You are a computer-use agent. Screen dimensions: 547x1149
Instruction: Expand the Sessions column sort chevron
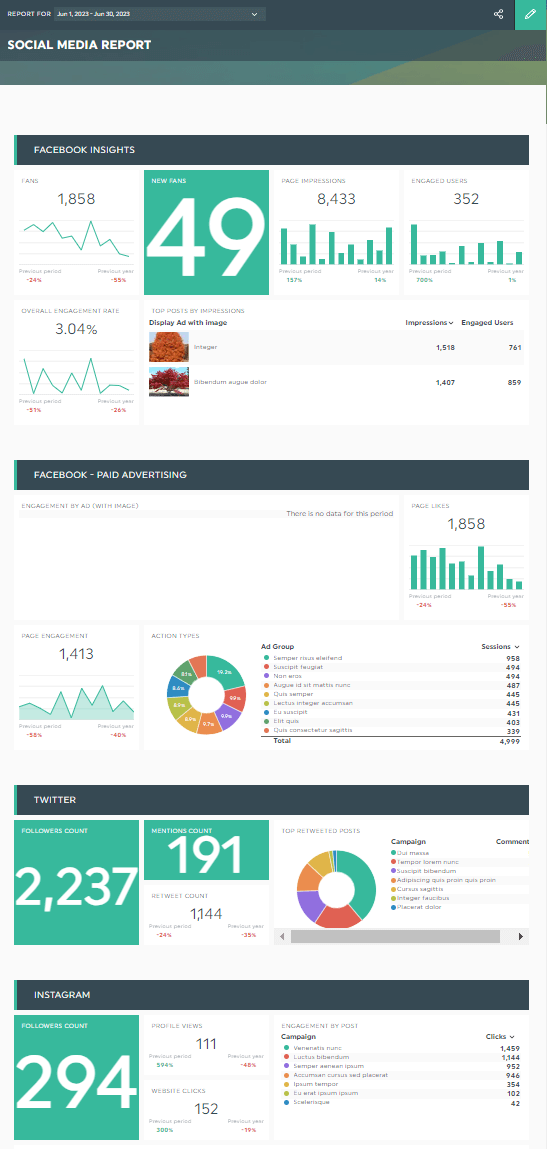click(517, 647)
